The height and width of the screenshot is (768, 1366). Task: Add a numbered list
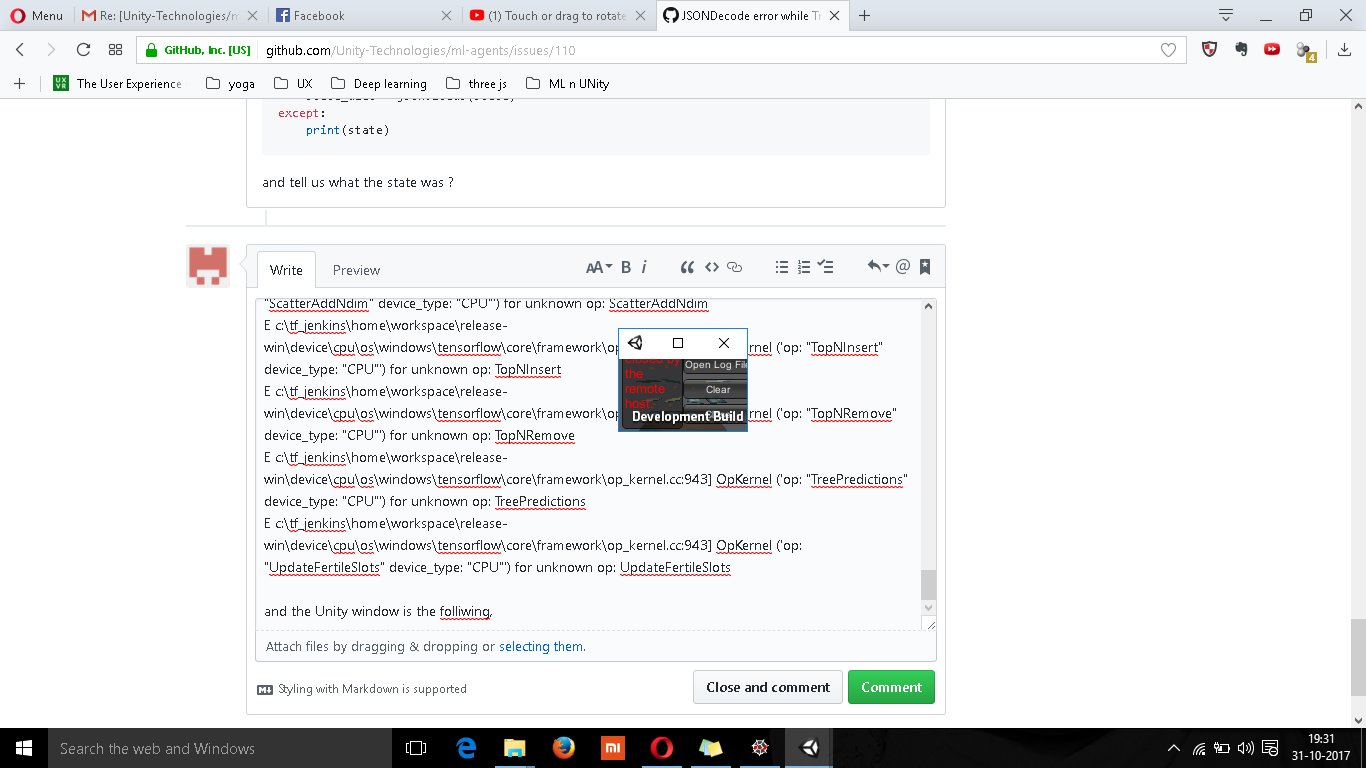(803, 266)
